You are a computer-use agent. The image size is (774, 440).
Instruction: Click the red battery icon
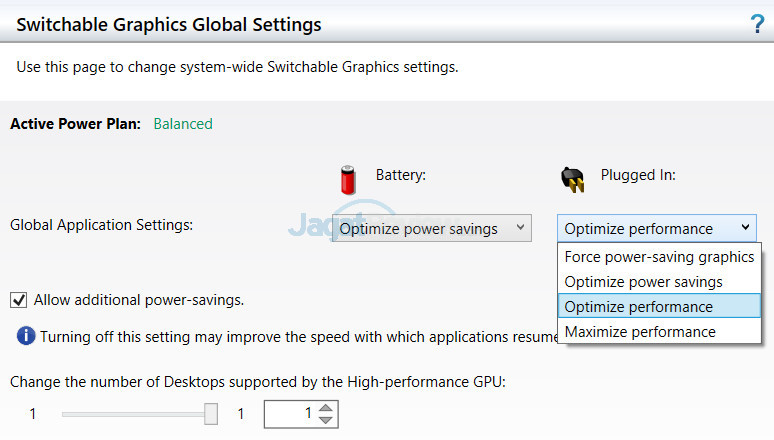(348, 179)
